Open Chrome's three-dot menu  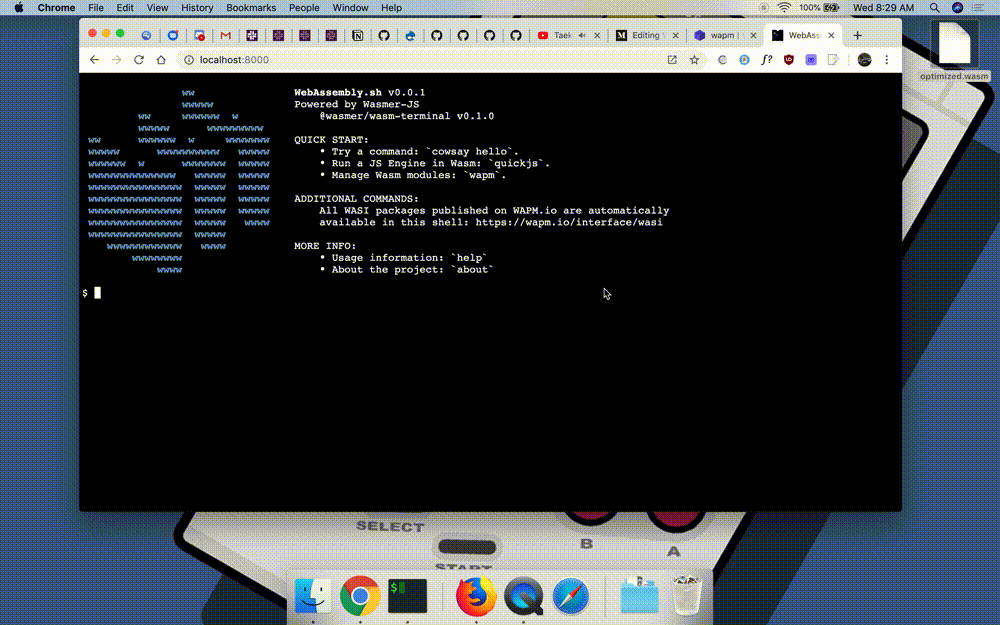pos(886,59)
